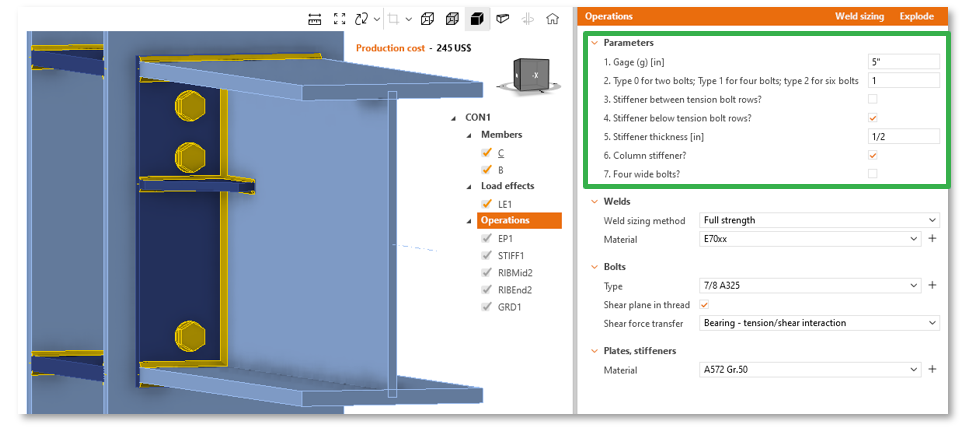
Task: Click the Explode button
Action: (916, 16)
